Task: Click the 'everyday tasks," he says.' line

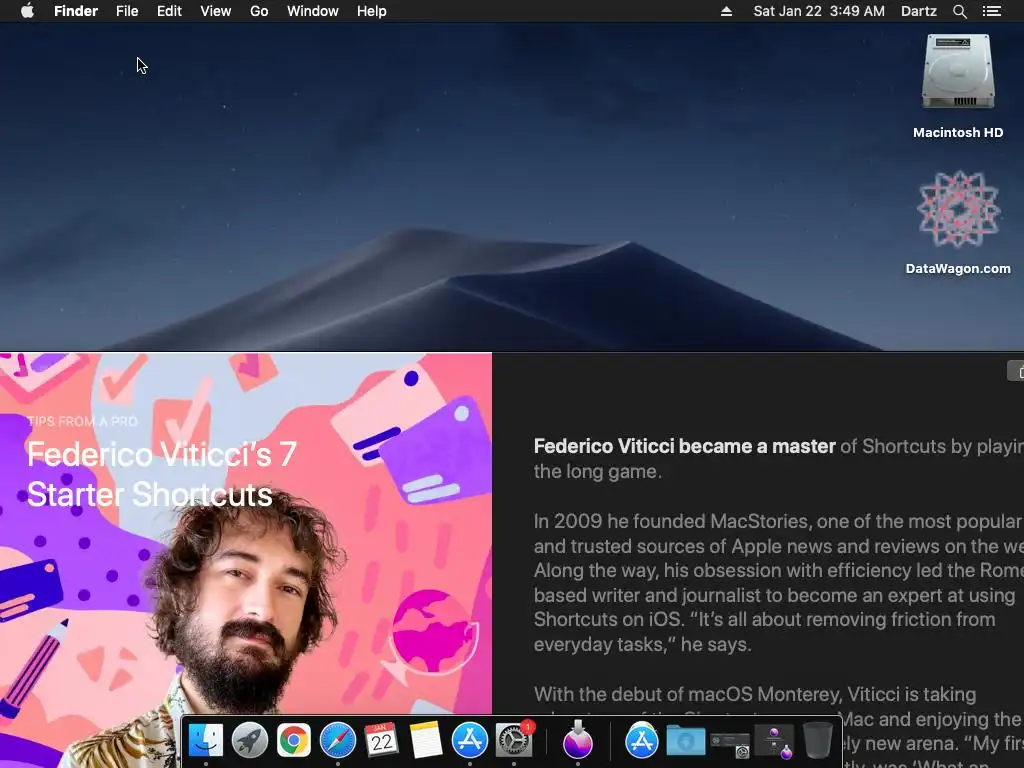Action: click(x=643, y=645)
